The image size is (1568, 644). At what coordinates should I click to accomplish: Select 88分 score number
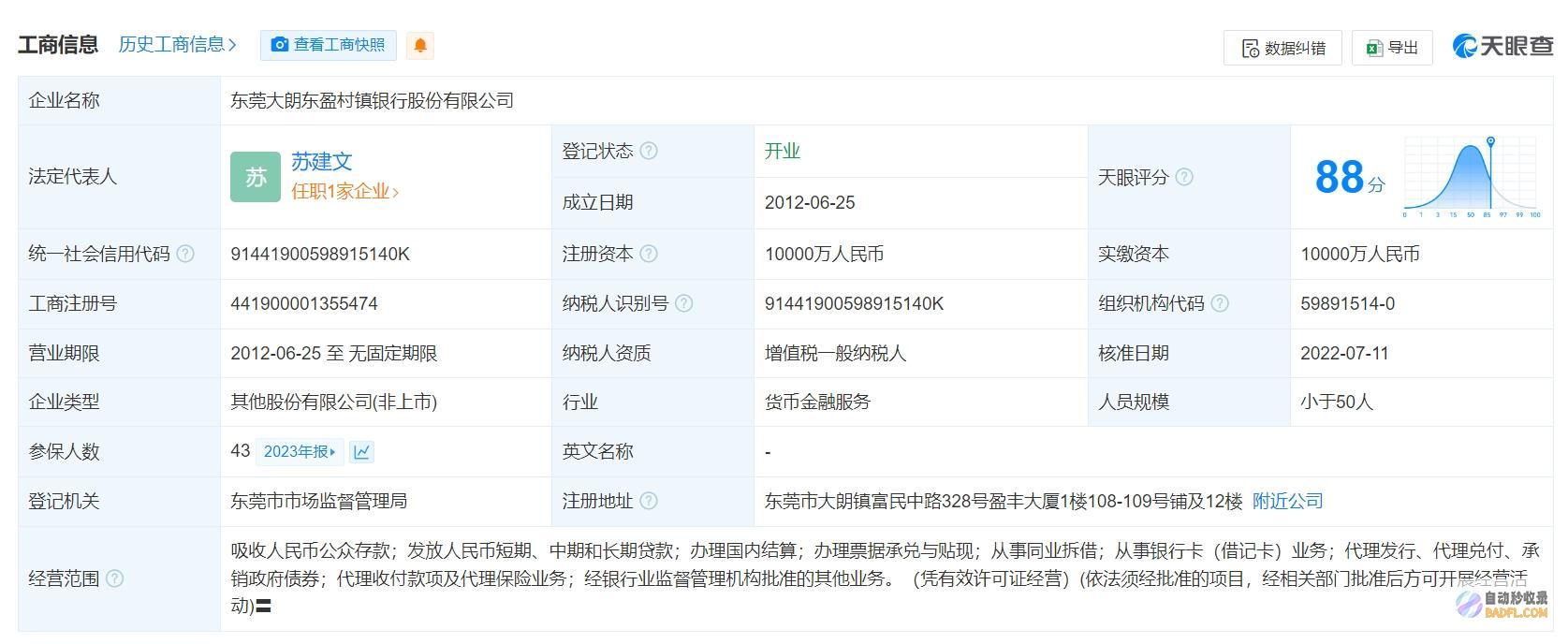pos(1349,177)
